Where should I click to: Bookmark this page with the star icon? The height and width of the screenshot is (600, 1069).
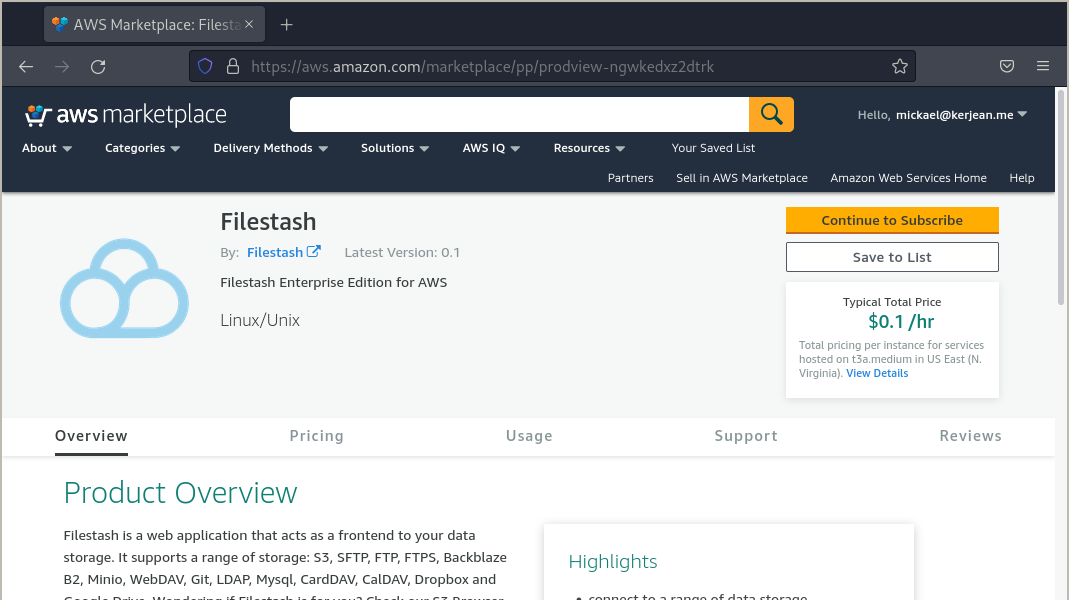[x=900, y=66]
